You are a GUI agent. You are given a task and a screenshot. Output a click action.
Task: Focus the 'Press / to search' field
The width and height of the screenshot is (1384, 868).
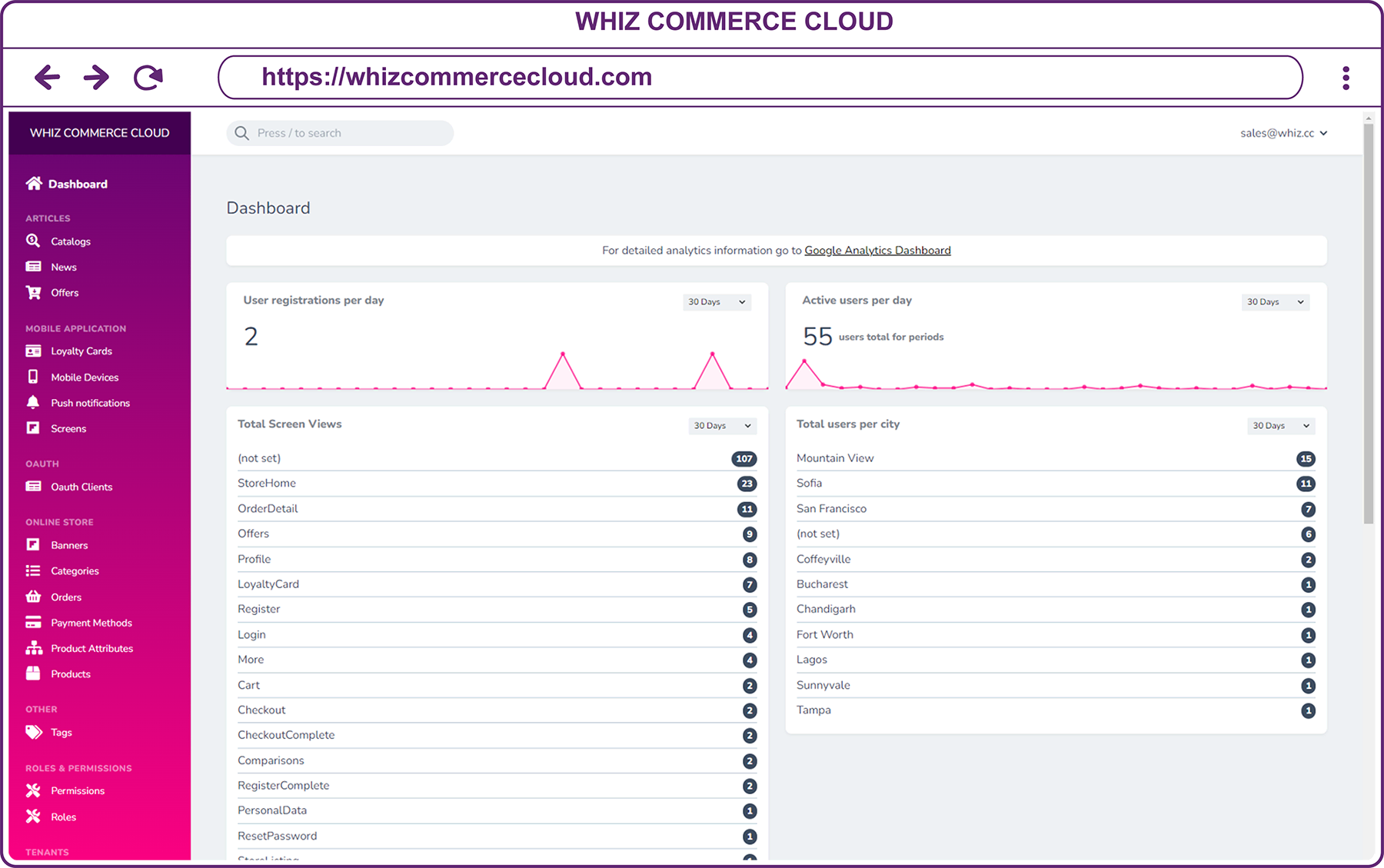(340, 133)
